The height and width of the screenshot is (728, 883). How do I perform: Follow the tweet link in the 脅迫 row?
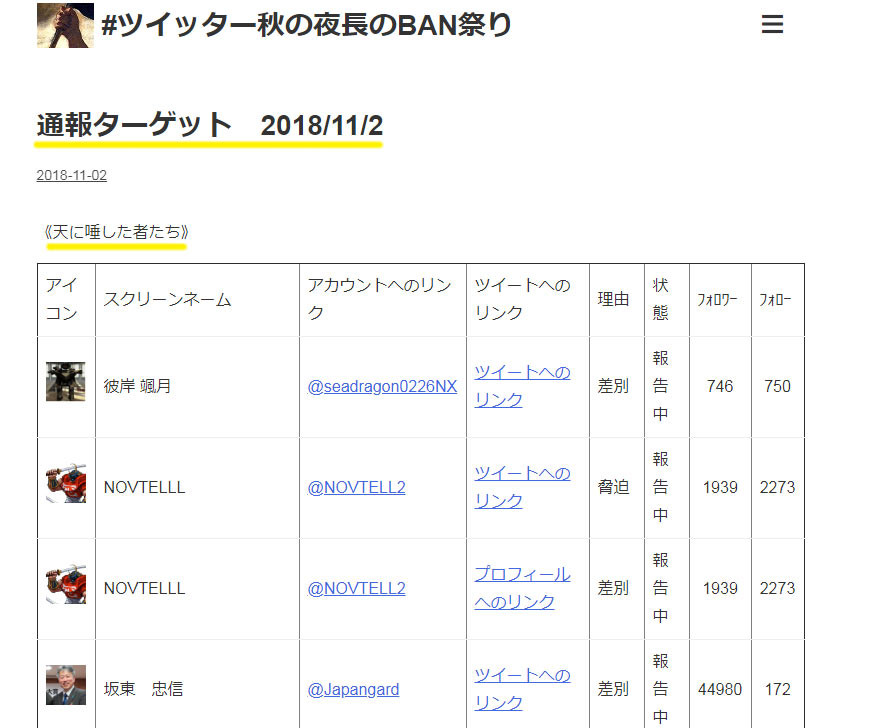(522, 487)
